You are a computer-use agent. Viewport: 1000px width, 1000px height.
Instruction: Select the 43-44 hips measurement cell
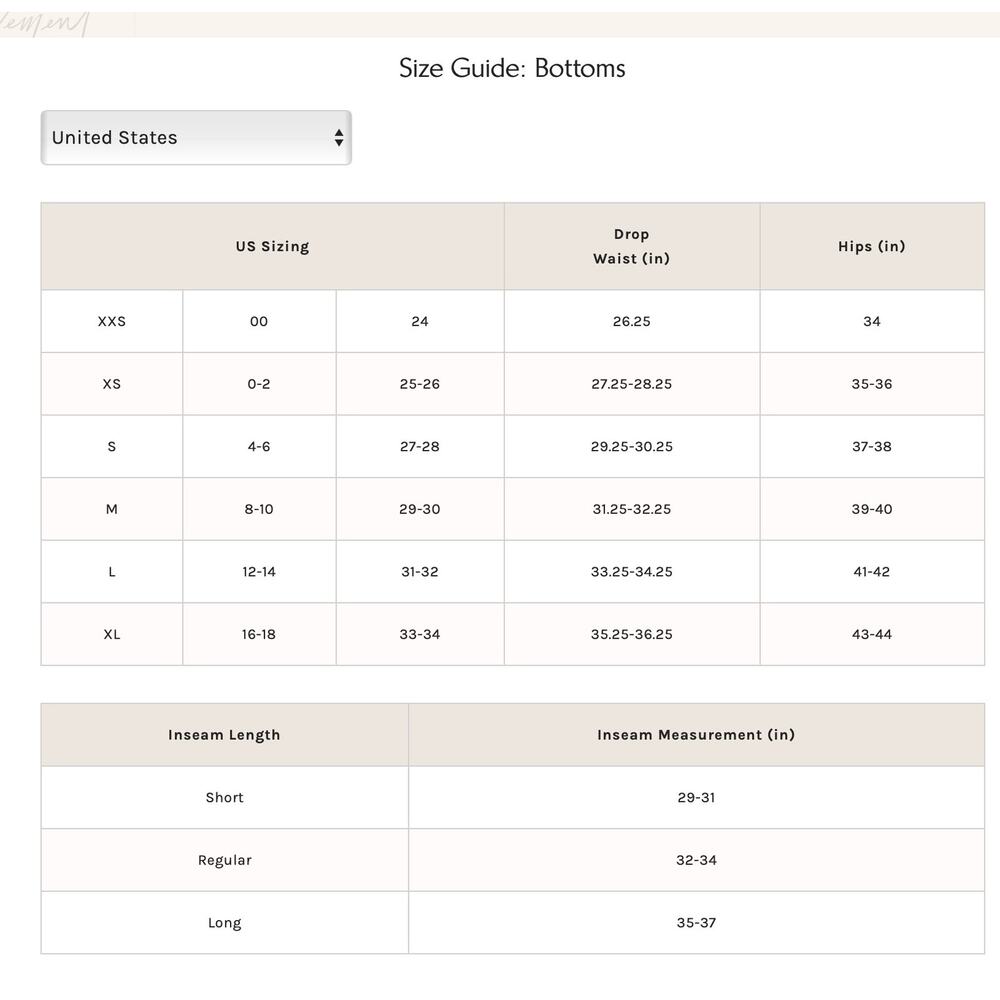(x=871, y=634)
